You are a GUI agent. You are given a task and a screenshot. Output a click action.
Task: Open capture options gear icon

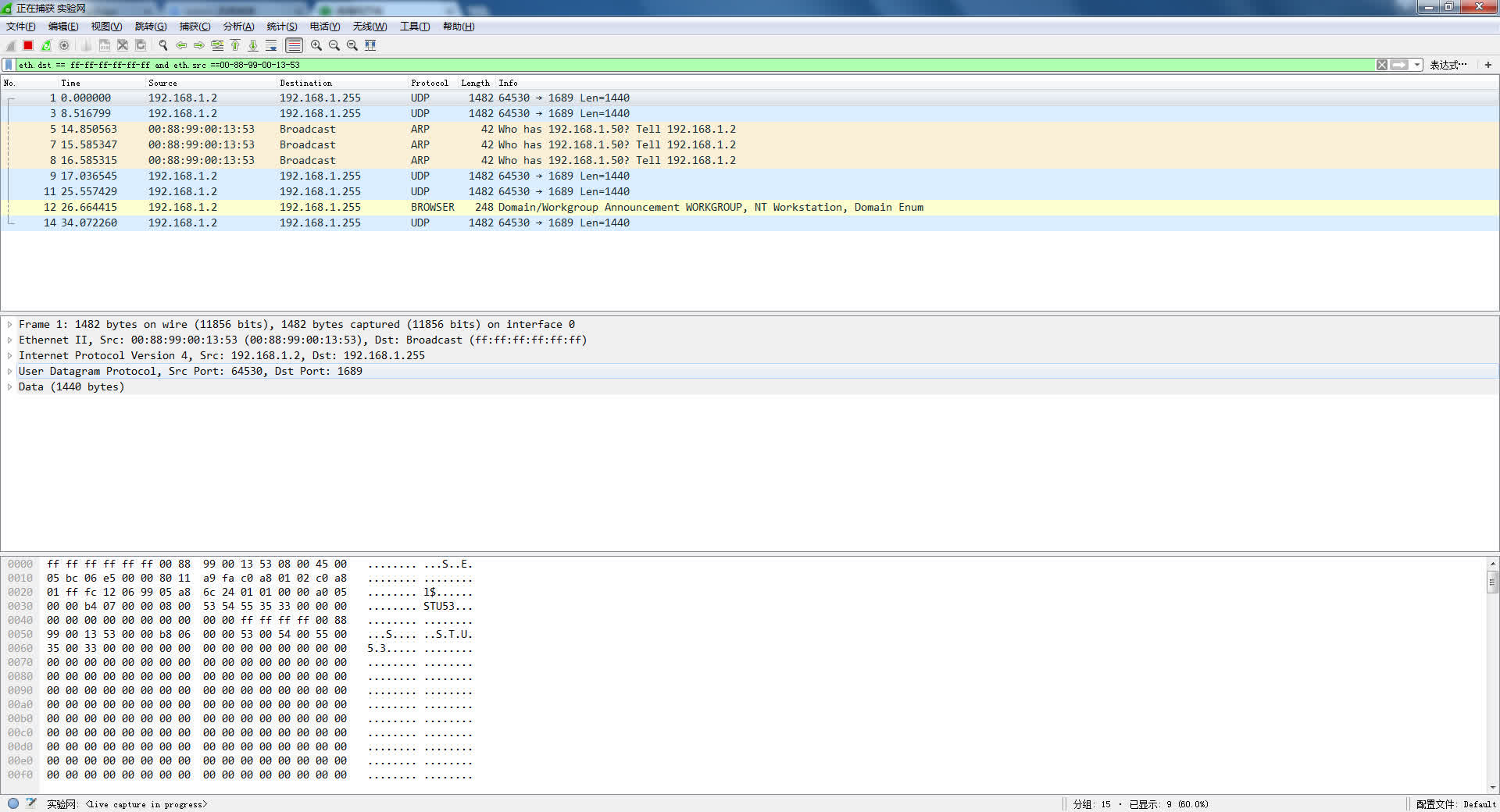(64, 45)
